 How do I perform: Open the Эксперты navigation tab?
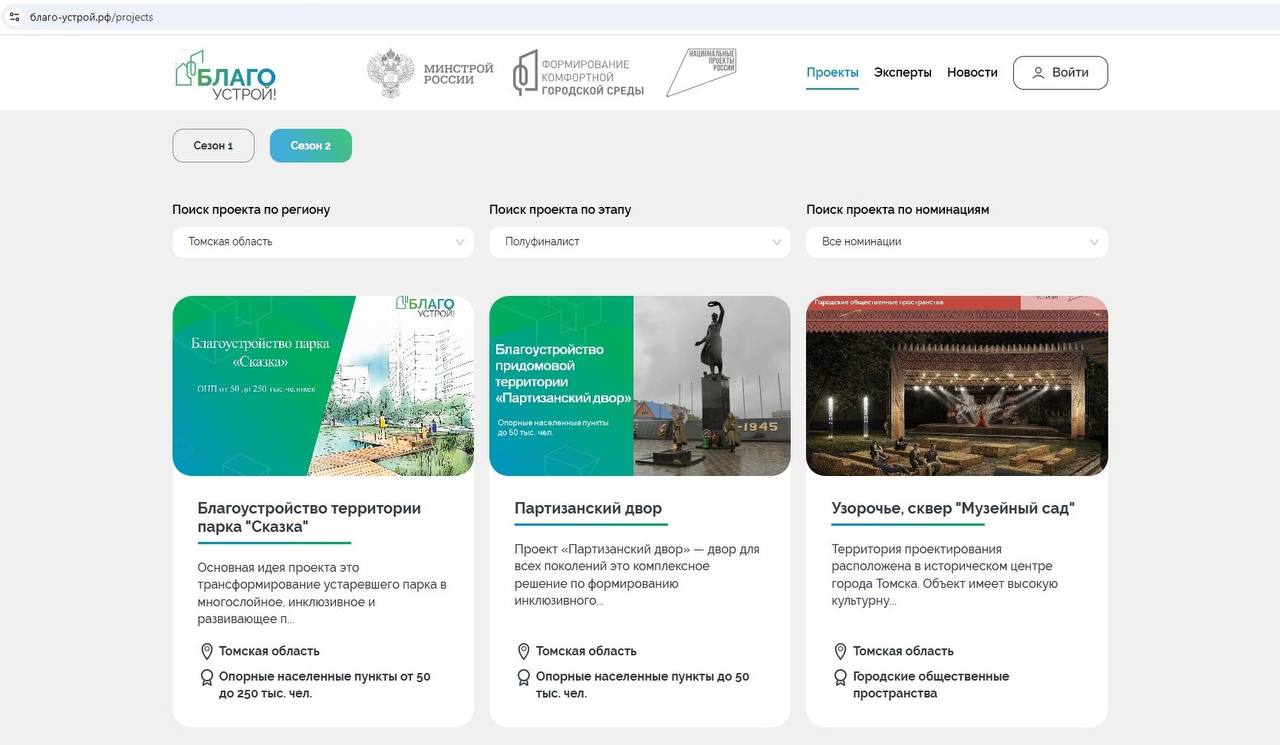902,73
